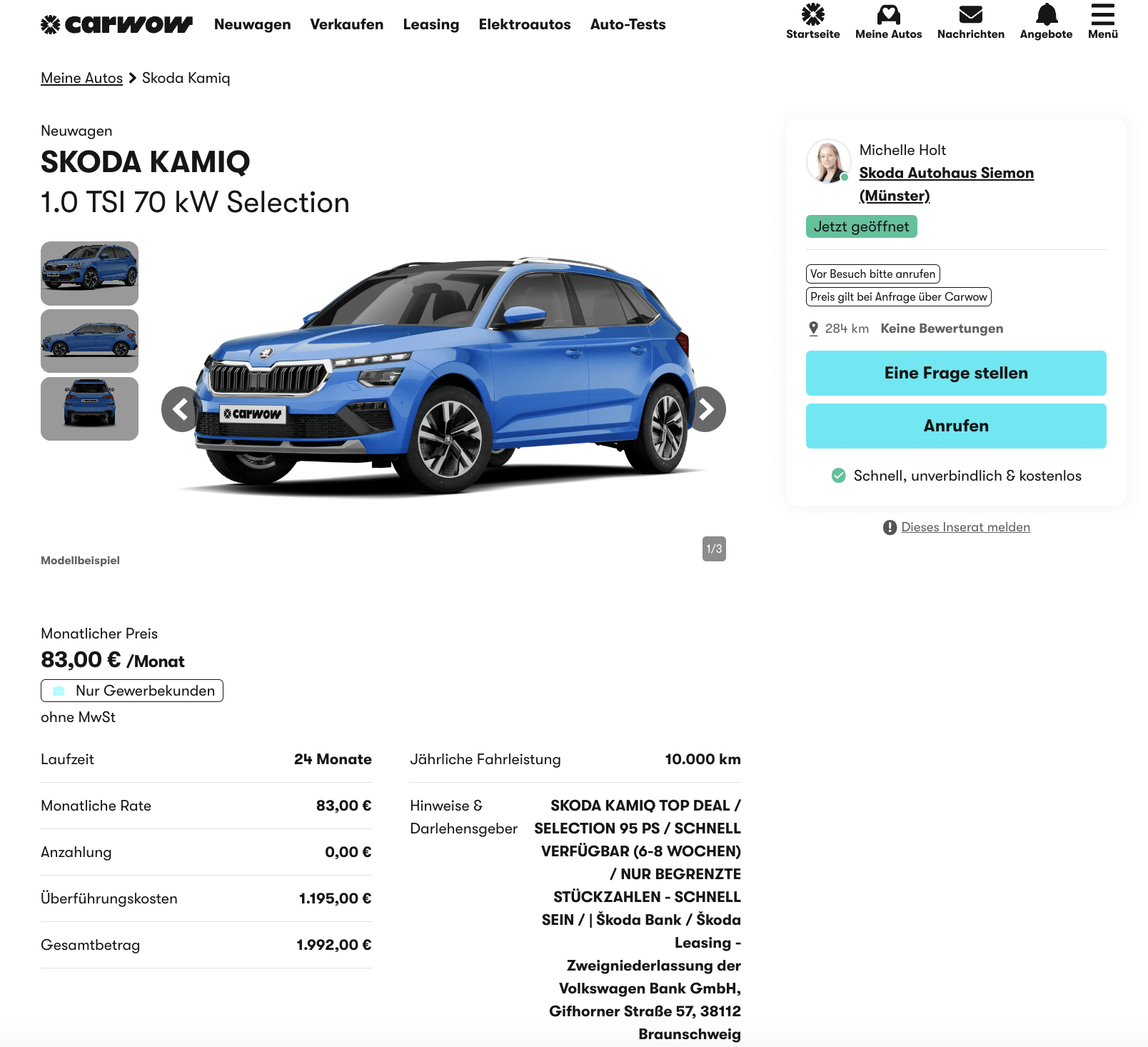Viewport: 1148px width, 1047px height.
Task: Click the Nur Gewerbekunden badge
Action: [132, 691]
